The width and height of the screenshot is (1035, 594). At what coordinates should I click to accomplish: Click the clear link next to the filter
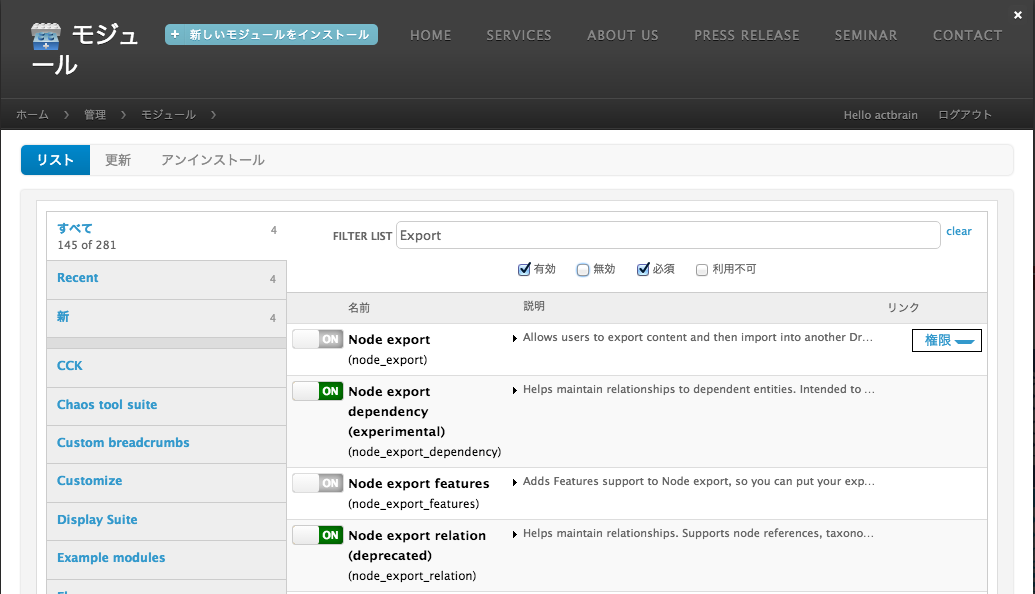(x=958, y=231)
